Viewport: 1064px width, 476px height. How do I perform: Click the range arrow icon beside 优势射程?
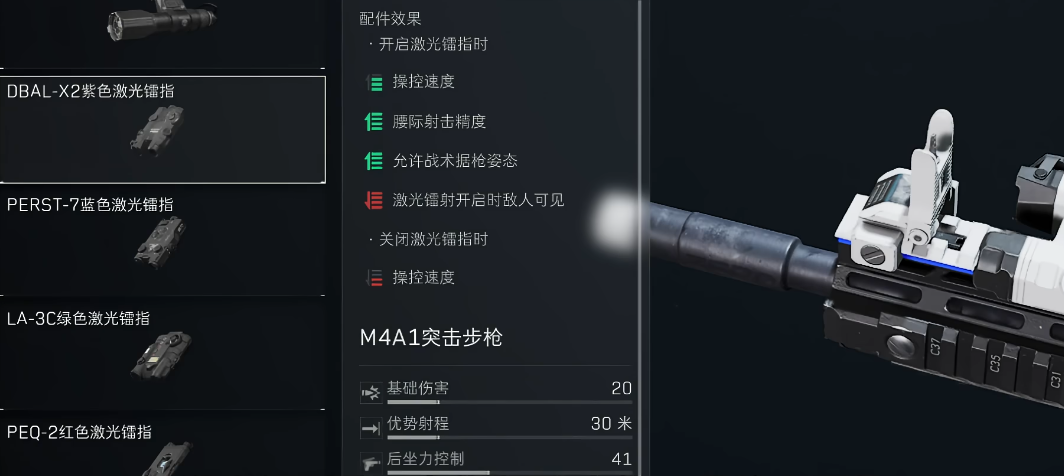click(x=371, y=427)
